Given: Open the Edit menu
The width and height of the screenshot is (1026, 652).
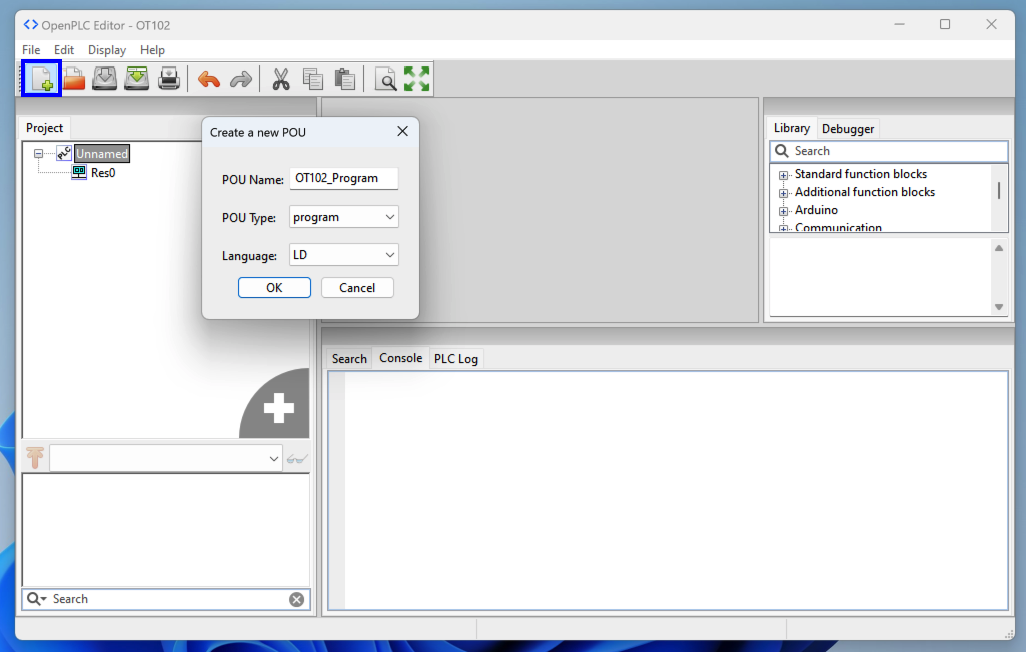Looking at the screenshot, I should point(63,50).
